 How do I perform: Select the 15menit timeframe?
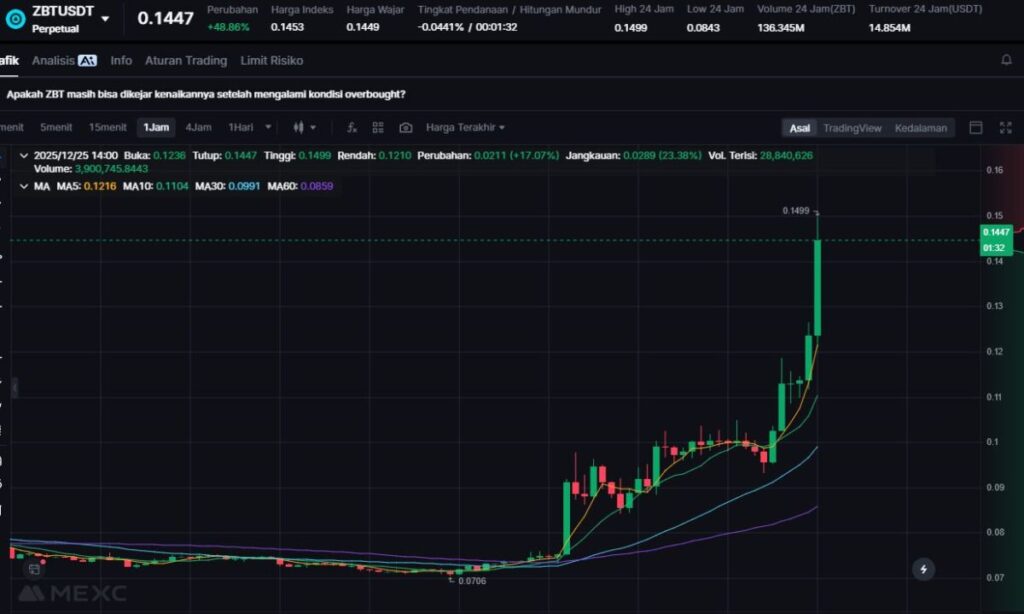[107, 127]
